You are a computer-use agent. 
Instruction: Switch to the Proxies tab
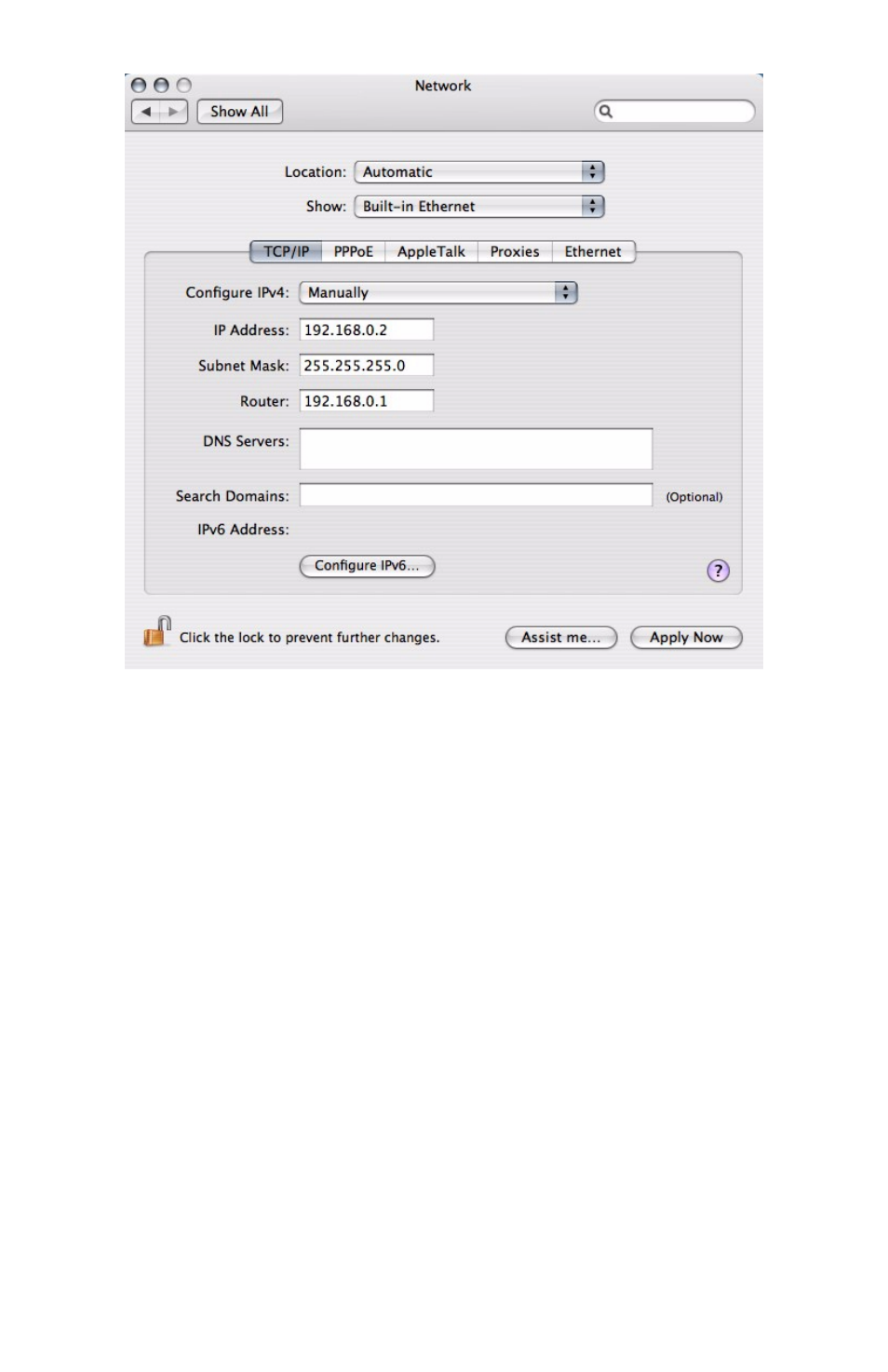[515, 252]
